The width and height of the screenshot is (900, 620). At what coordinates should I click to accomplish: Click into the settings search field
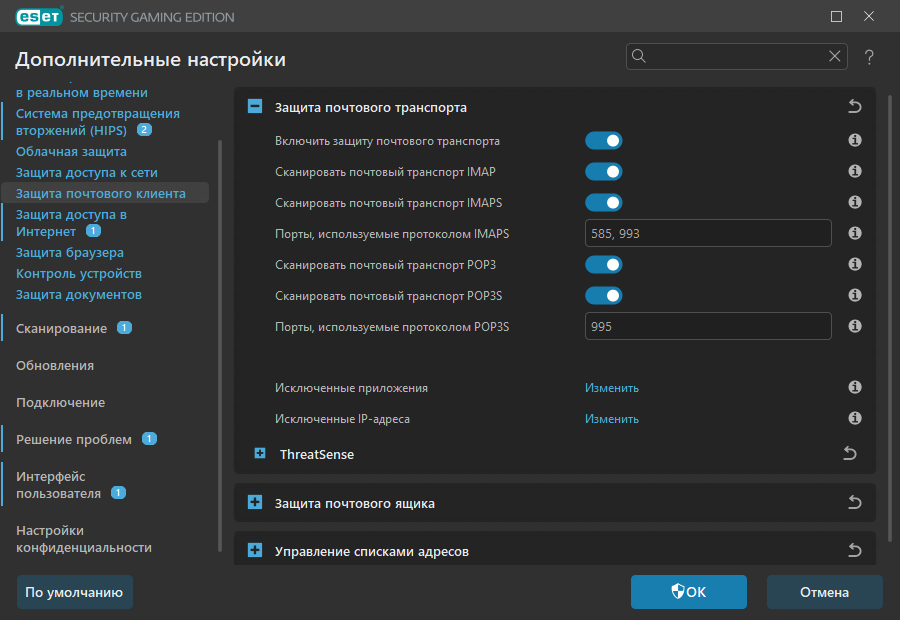pos(736,56)
